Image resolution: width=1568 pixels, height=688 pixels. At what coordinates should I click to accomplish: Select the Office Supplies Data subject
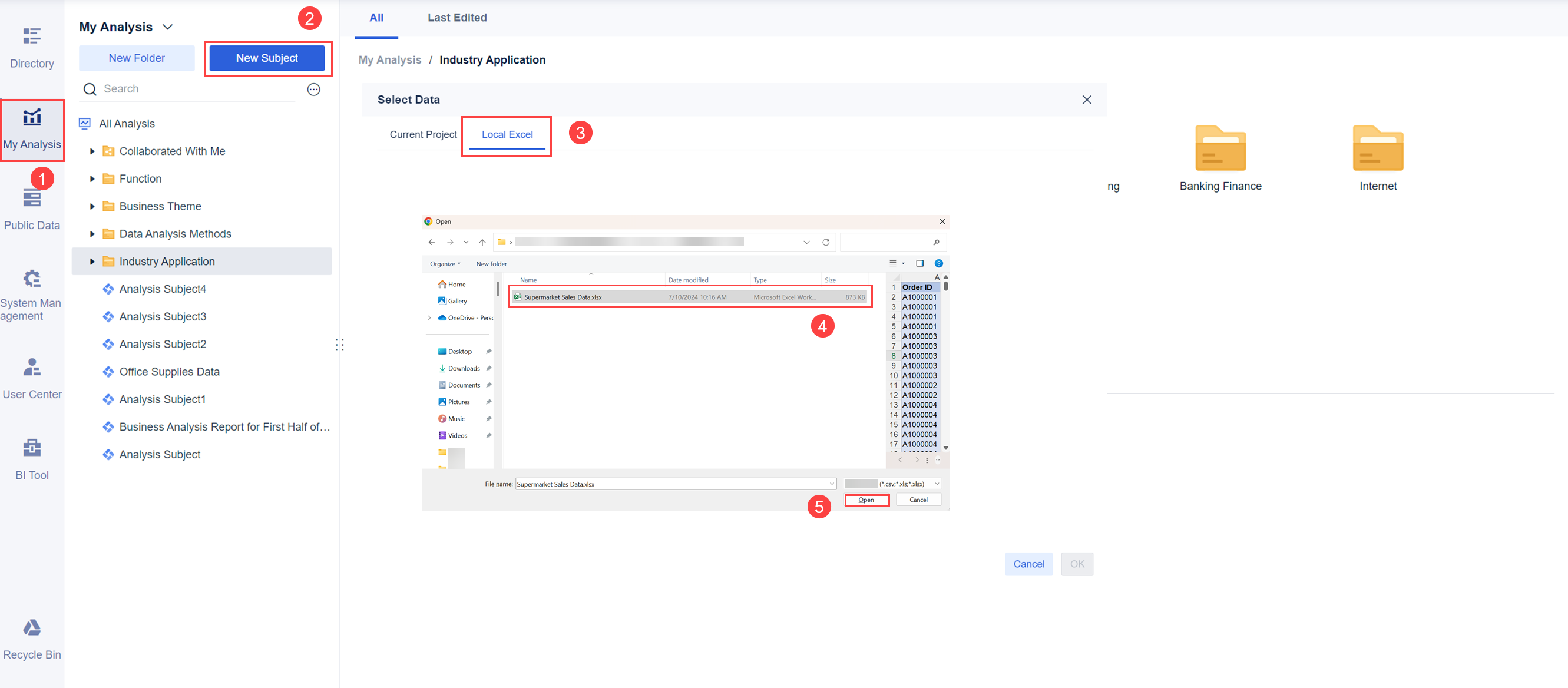(169, 372)
